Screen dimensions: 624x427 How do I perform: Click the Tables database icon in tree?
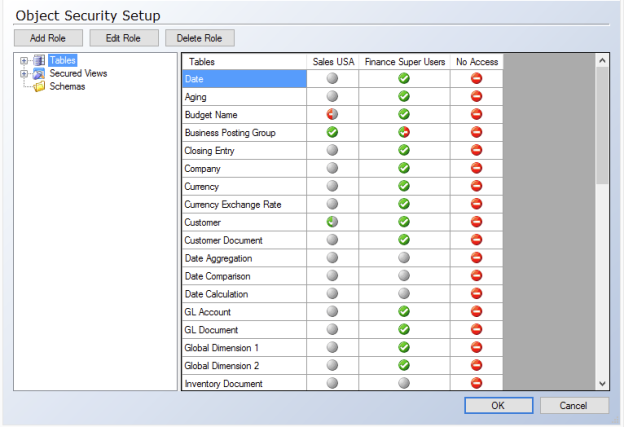[x=39, y=60]
